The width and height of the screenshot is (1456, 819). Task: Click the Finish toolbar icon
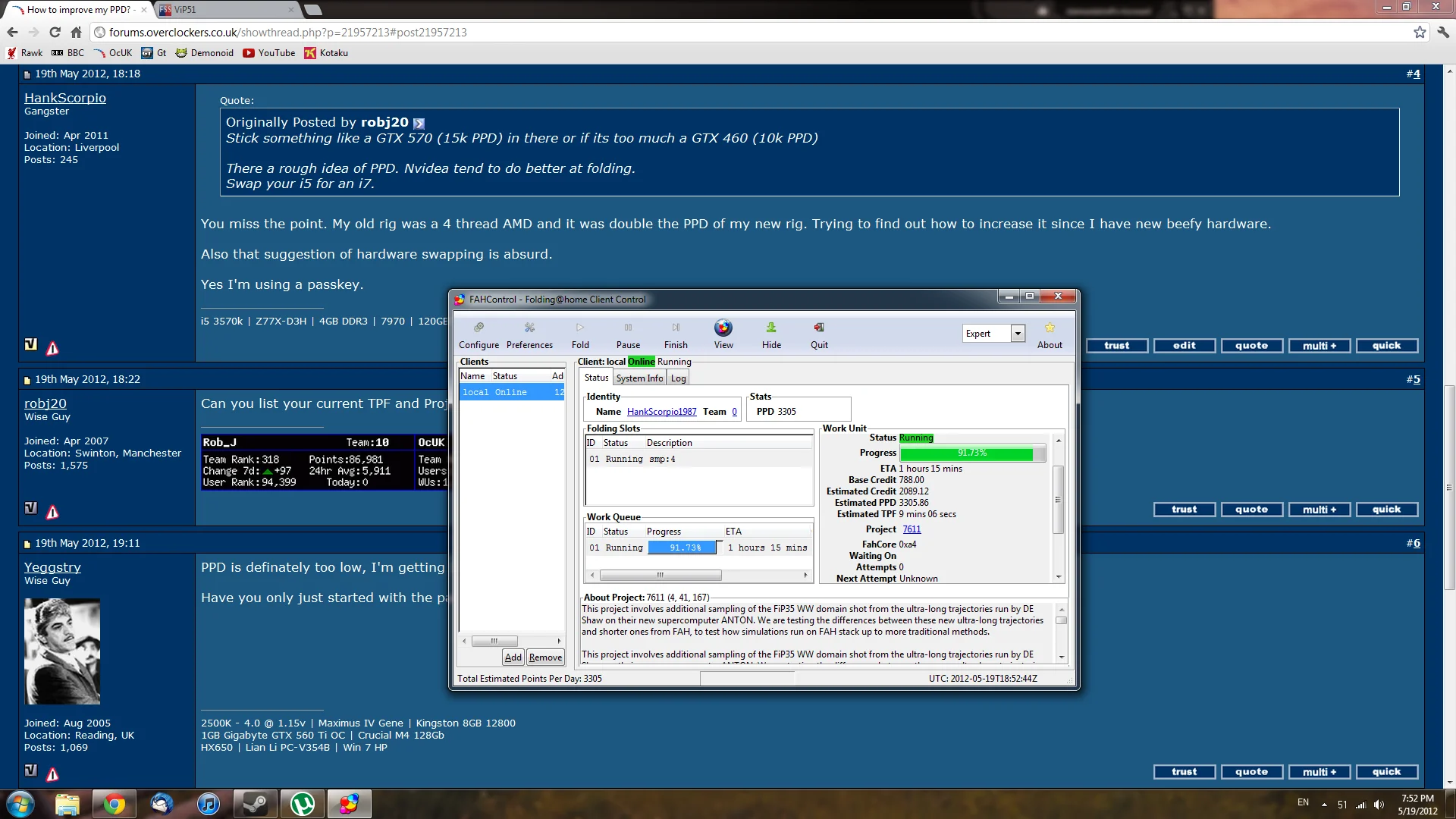[676, 334]
